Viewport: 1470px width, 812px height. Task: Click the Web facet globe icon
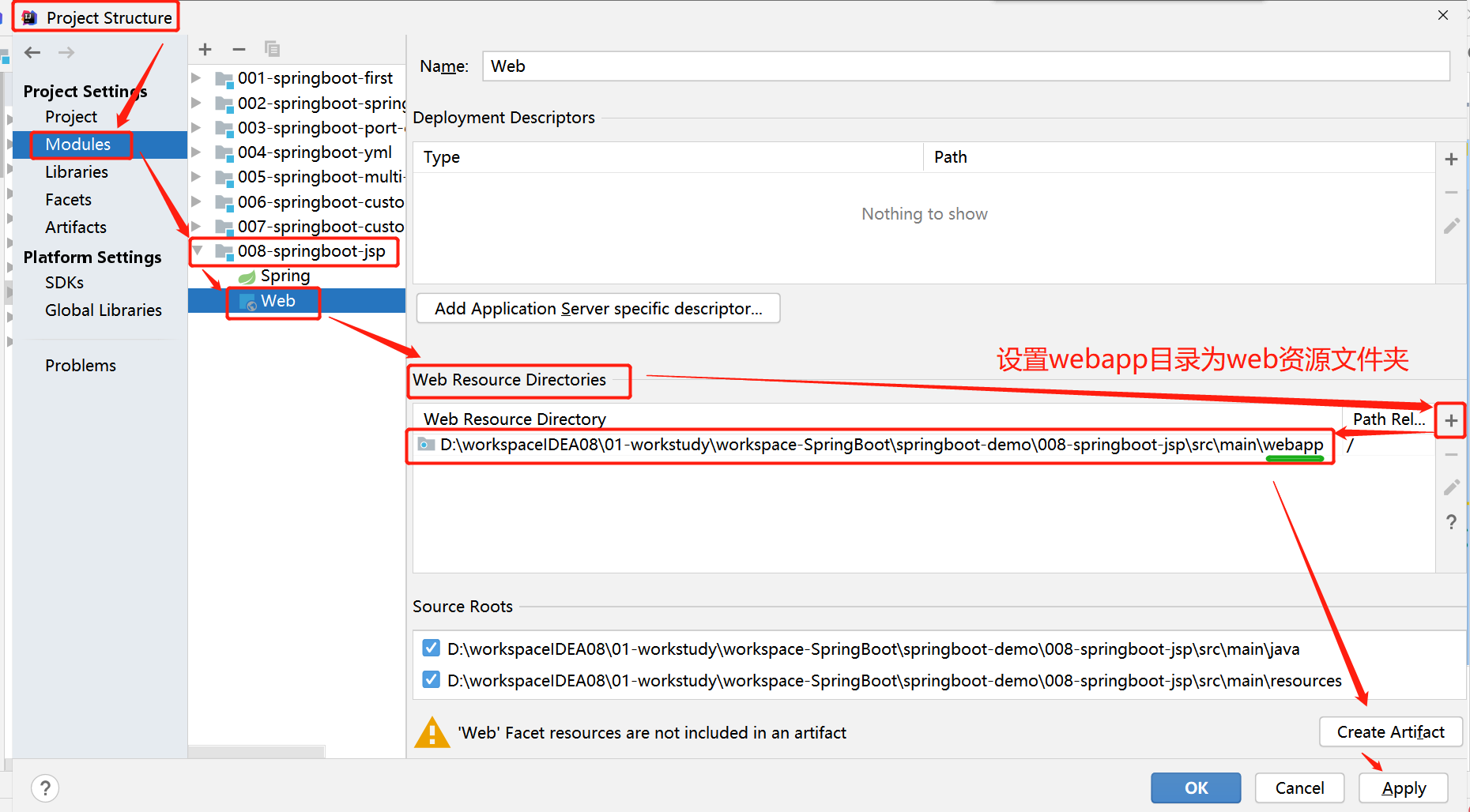[248, 302]
